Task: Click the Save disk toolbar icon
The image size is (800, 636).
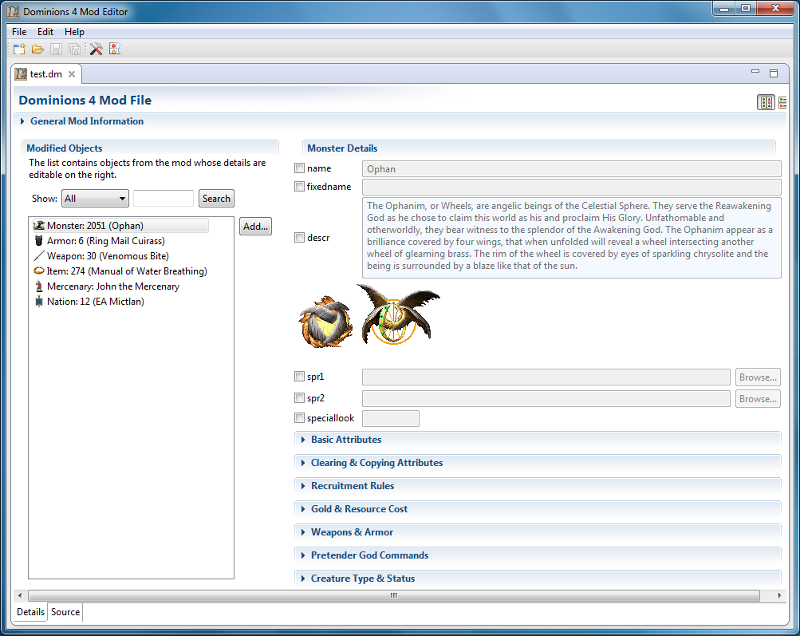Action: pos(56,49)
